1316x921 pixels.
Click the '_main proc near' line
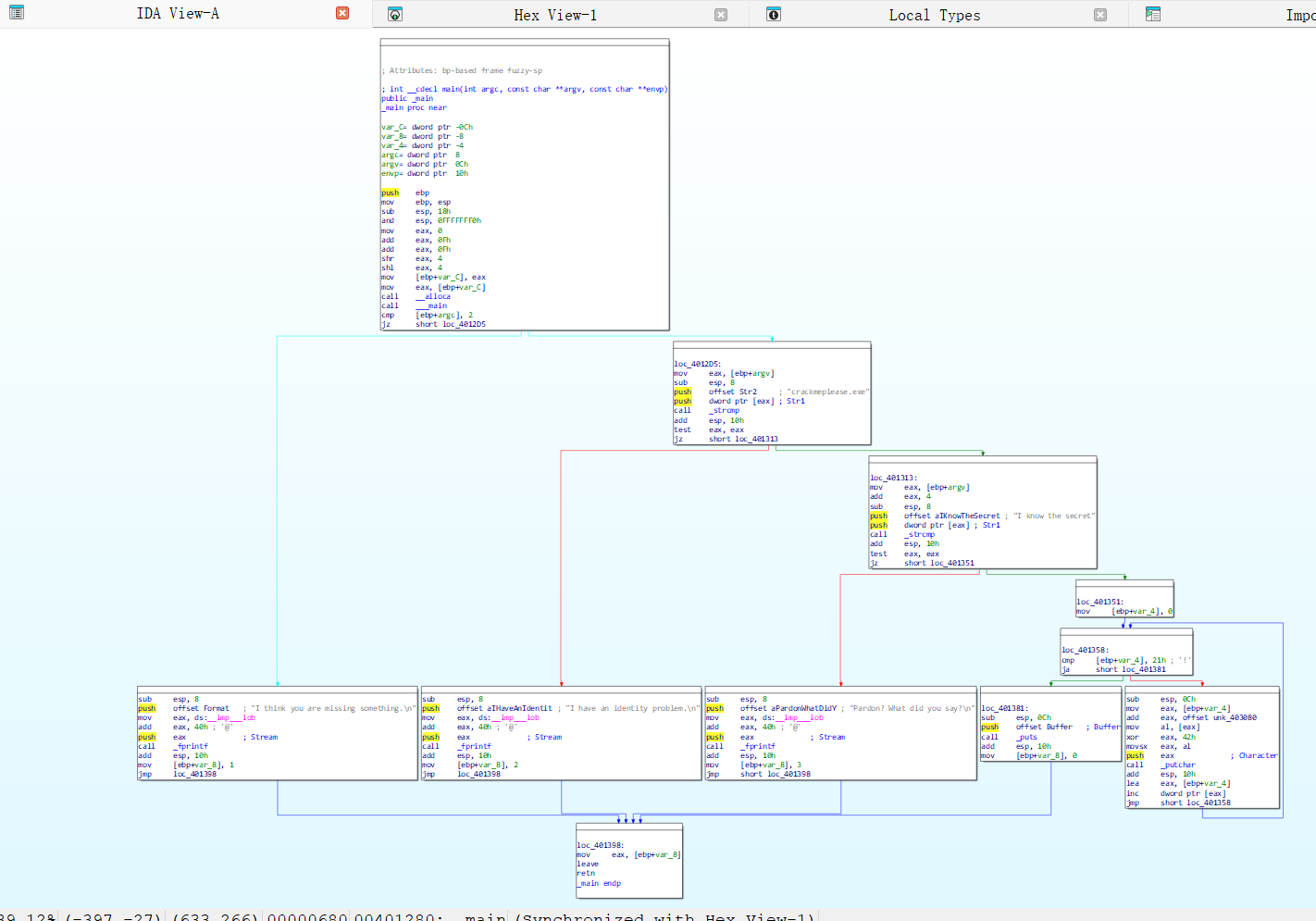click(414, 107)
